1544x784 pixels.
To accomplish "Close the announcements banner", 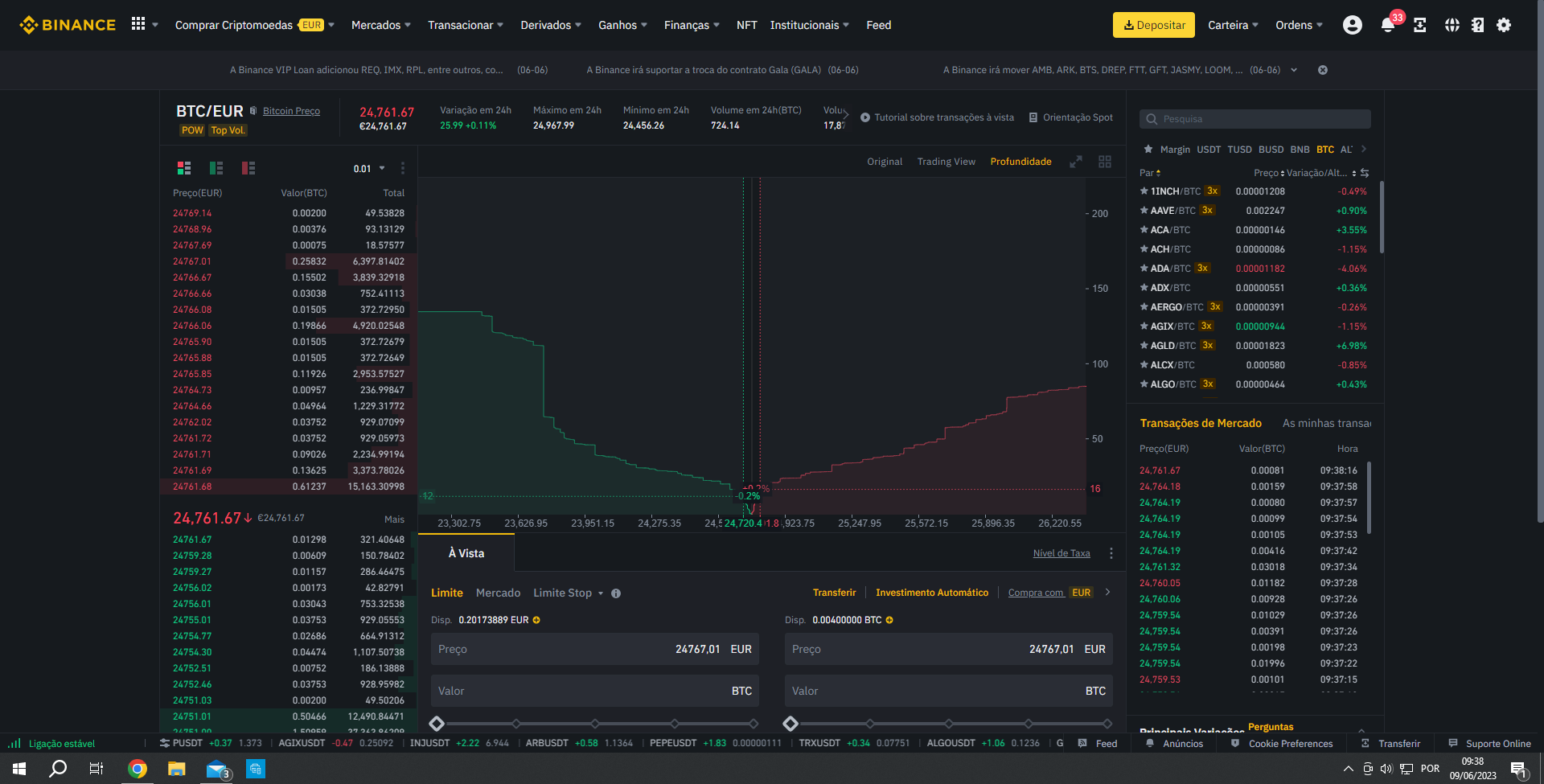I will 1322,70.
